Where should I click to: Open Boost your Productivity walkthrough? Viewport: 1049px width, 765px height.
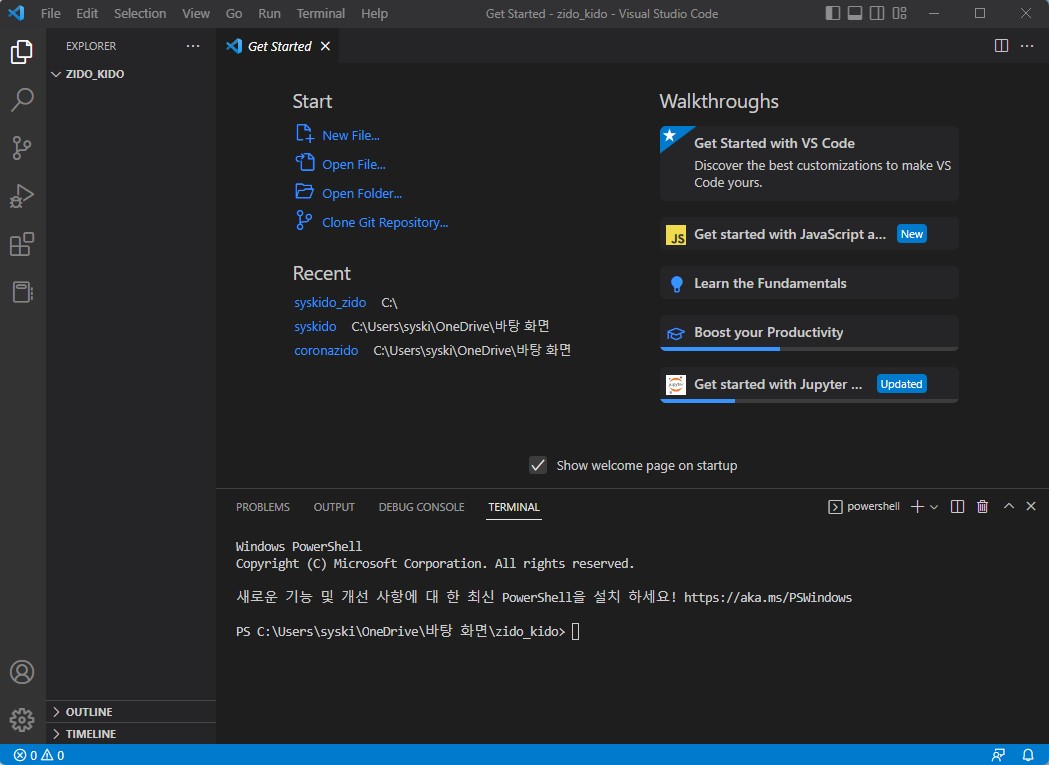(x=809, y=333)
